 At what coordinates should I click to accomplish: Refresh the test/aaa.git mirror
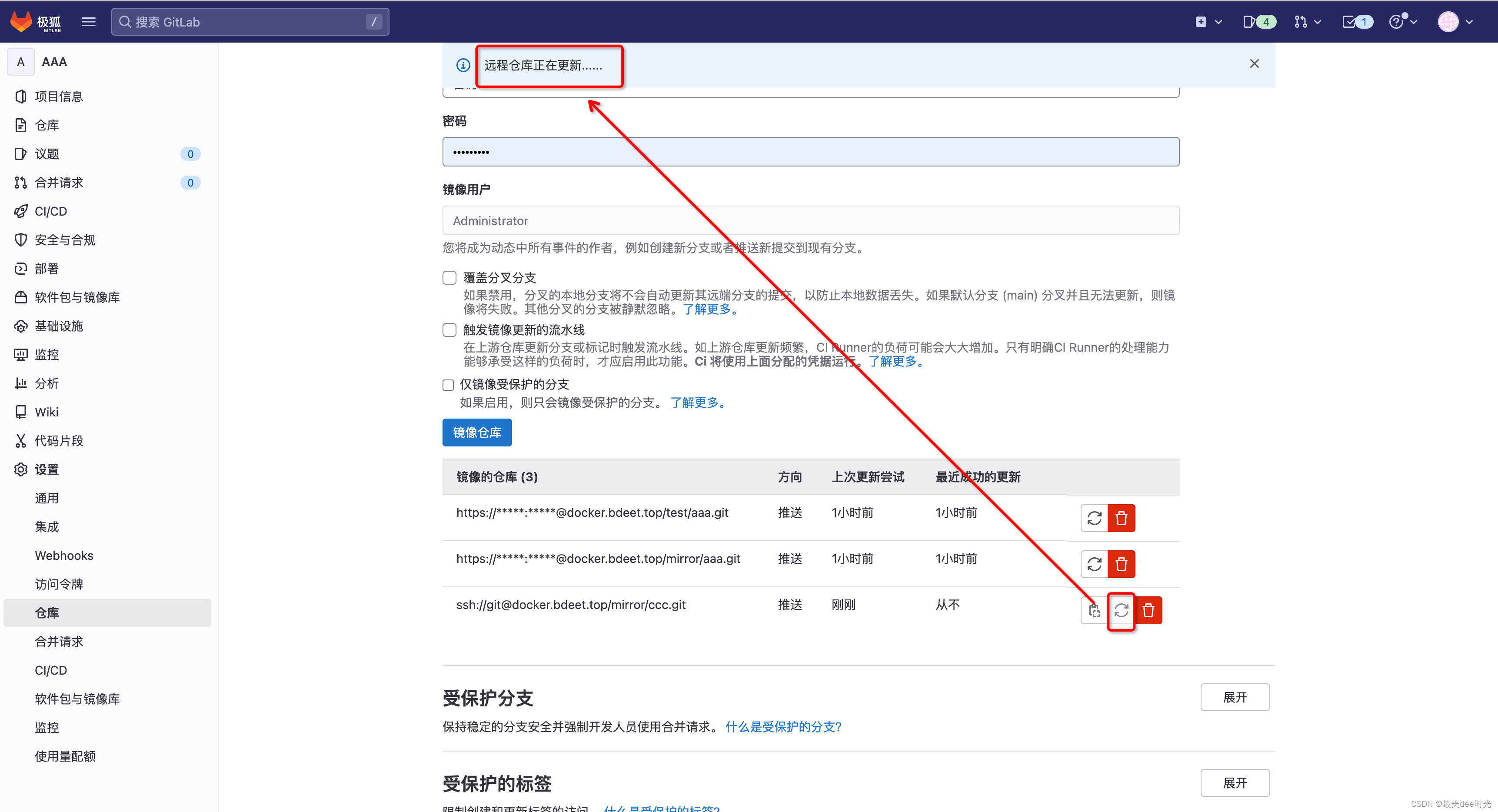[1095, 518]
